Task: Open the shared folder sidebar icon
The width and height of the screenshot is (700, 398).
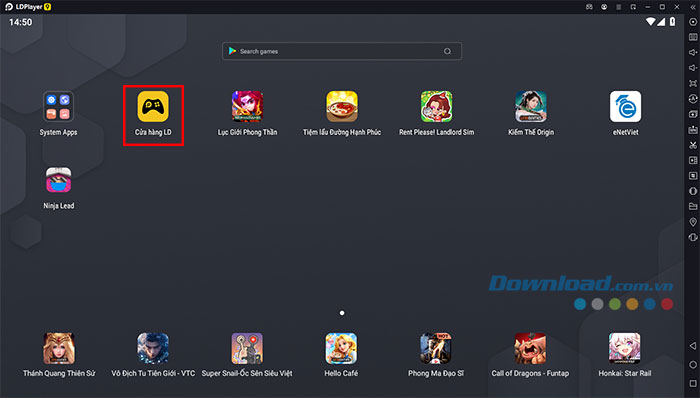Action: [693, 207]
